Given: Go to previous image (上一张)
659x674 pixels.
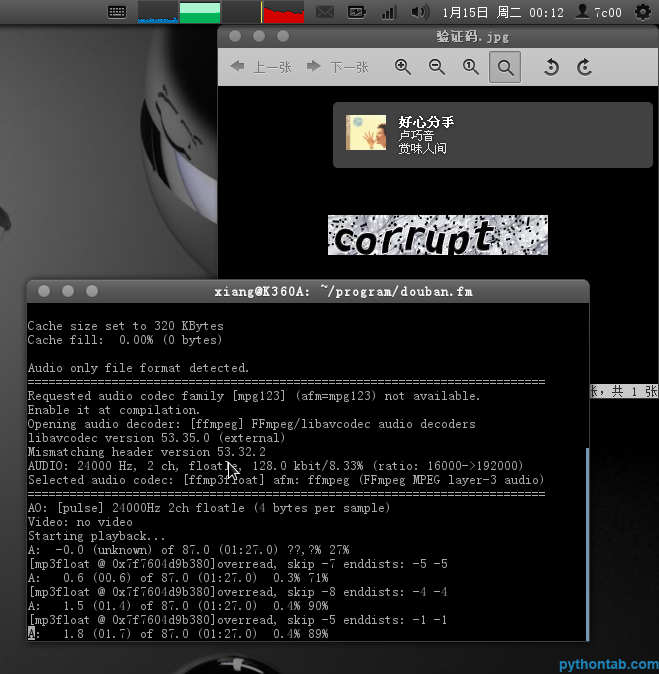Looking at the screenshot, I should [261, 67].
